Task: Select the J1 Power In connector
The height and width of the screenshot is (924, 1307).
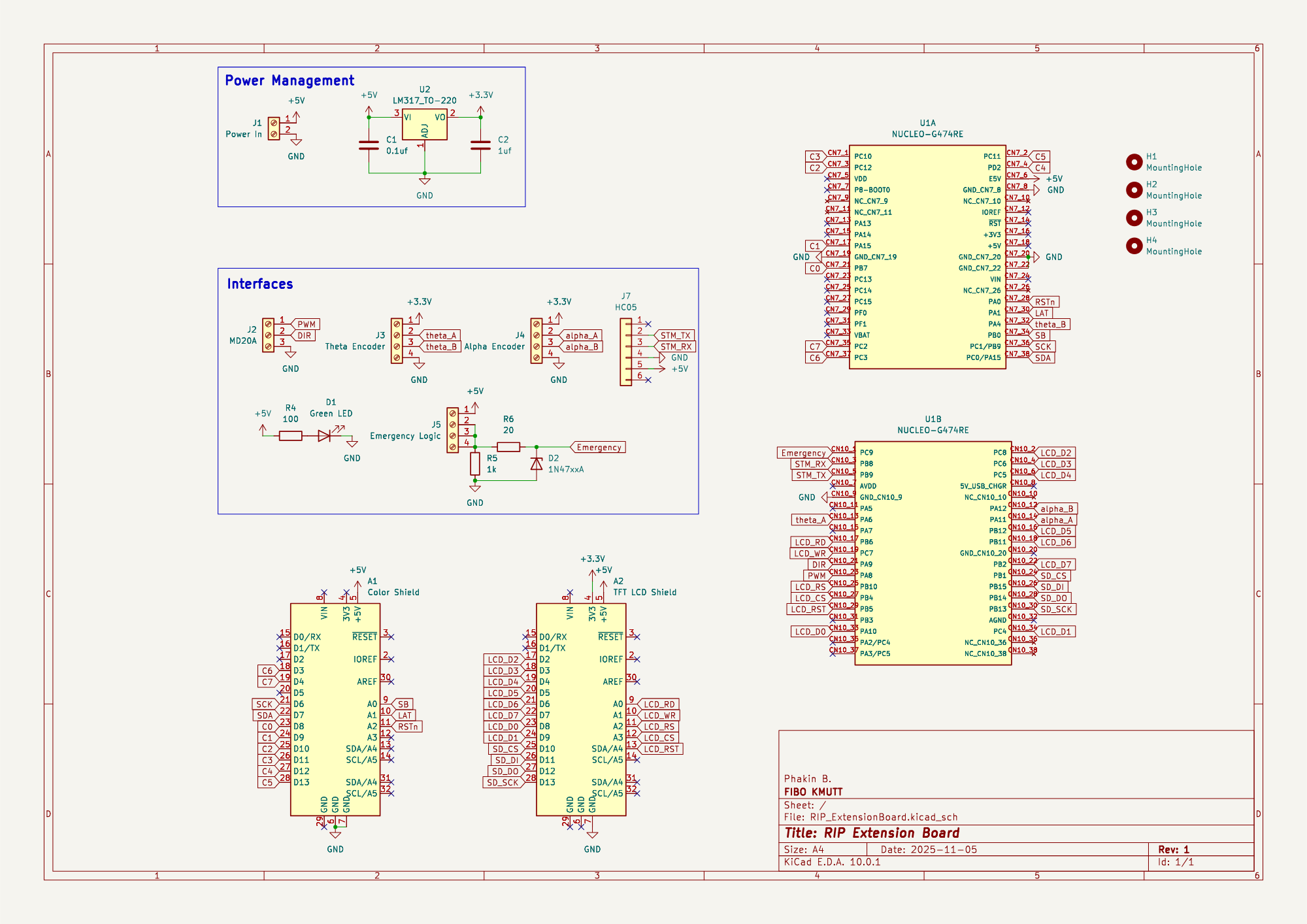Action: [274, 128]
